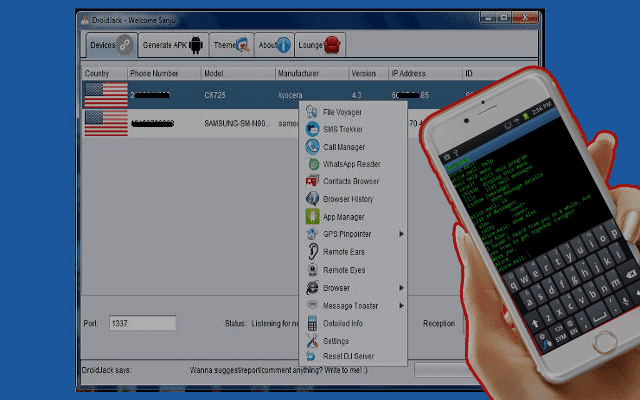
Task: Open the About tab
Action: pyautogui.click(x=274, y=45)
